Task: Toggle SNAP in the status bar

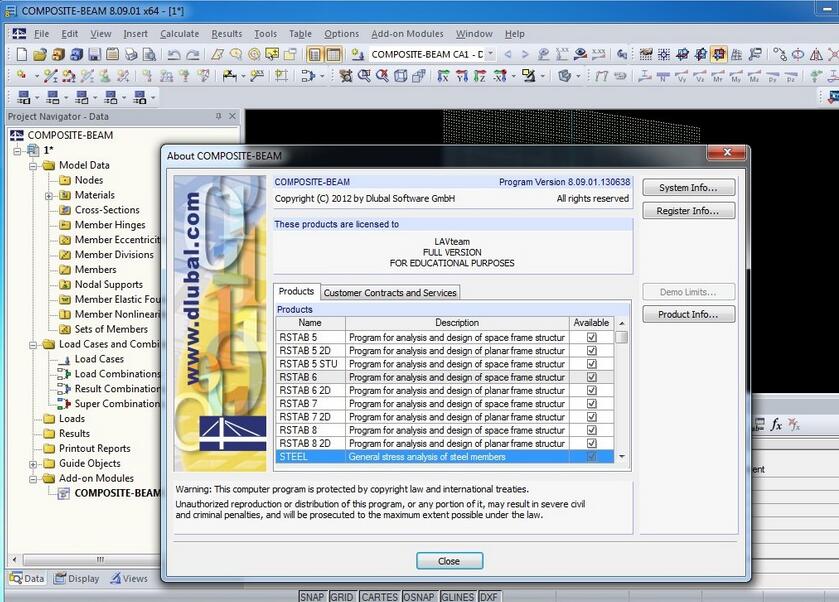Action: (x=312, y=597)
